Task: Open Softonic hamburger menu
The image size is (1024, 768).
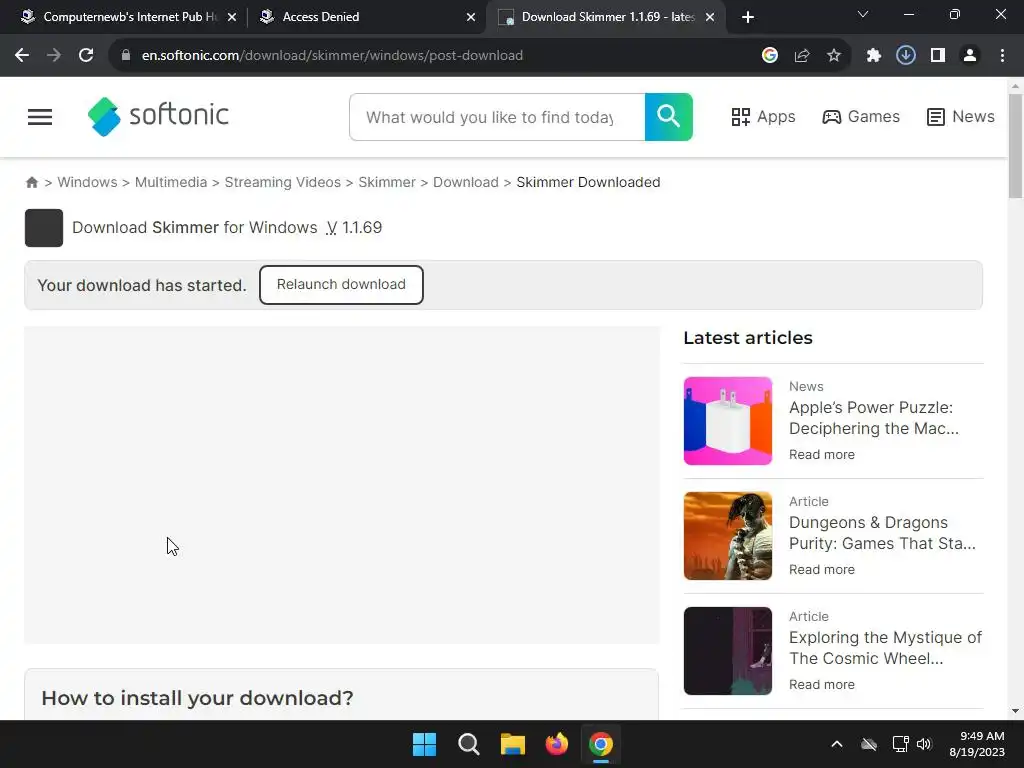Action: point(40,117)
